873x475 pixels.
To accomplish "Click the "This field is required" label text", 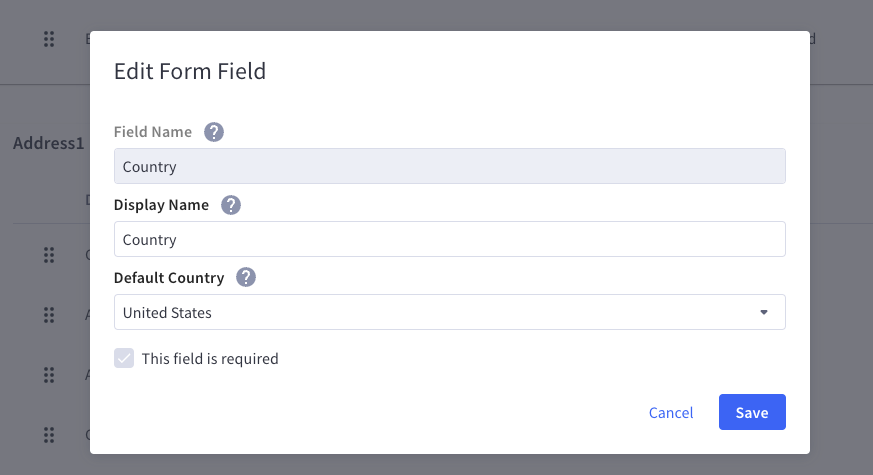I will tap(210, 359).
